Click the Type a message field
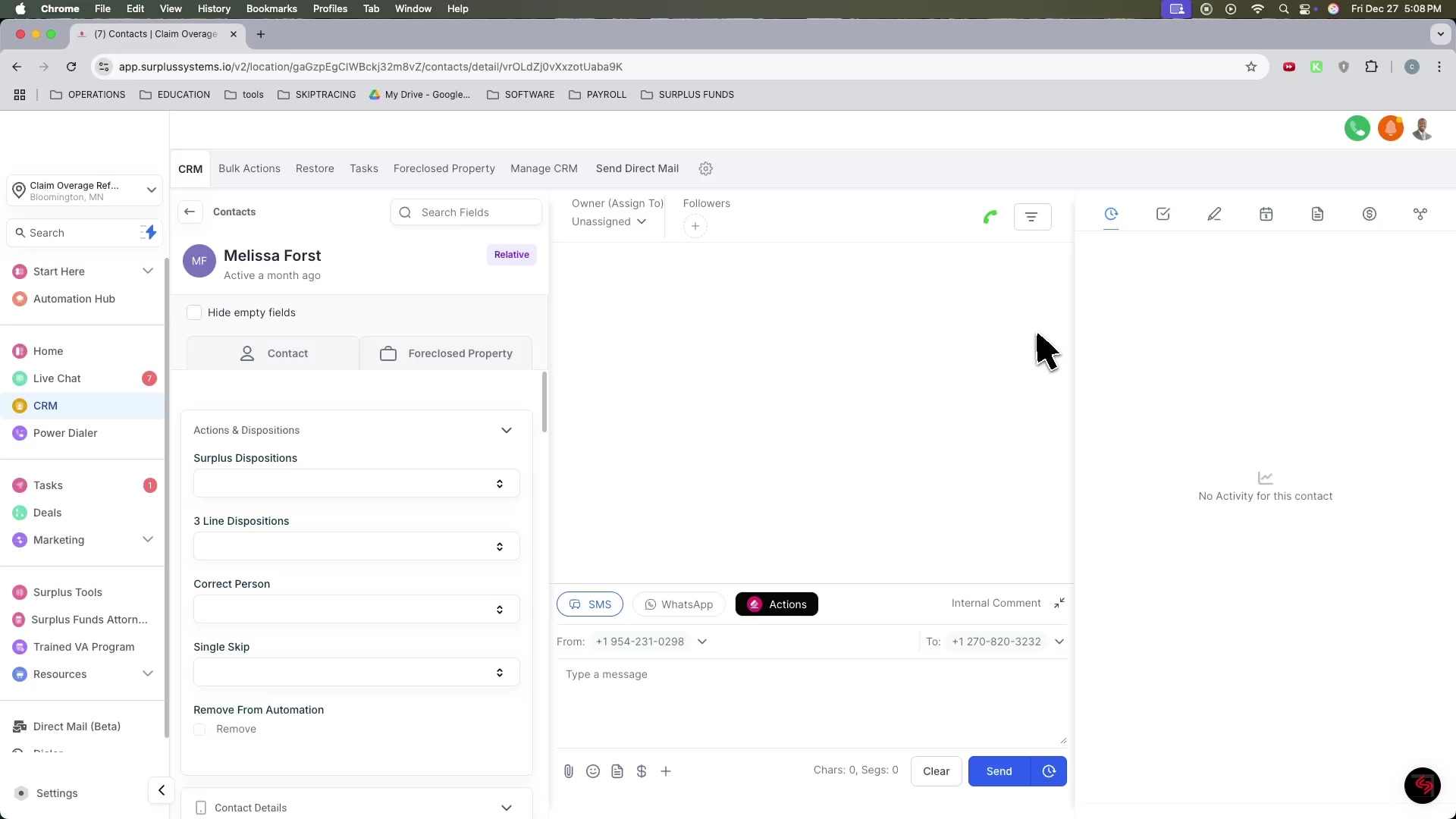This screenshot has width=1456, height=819. [x=810, y=698]
